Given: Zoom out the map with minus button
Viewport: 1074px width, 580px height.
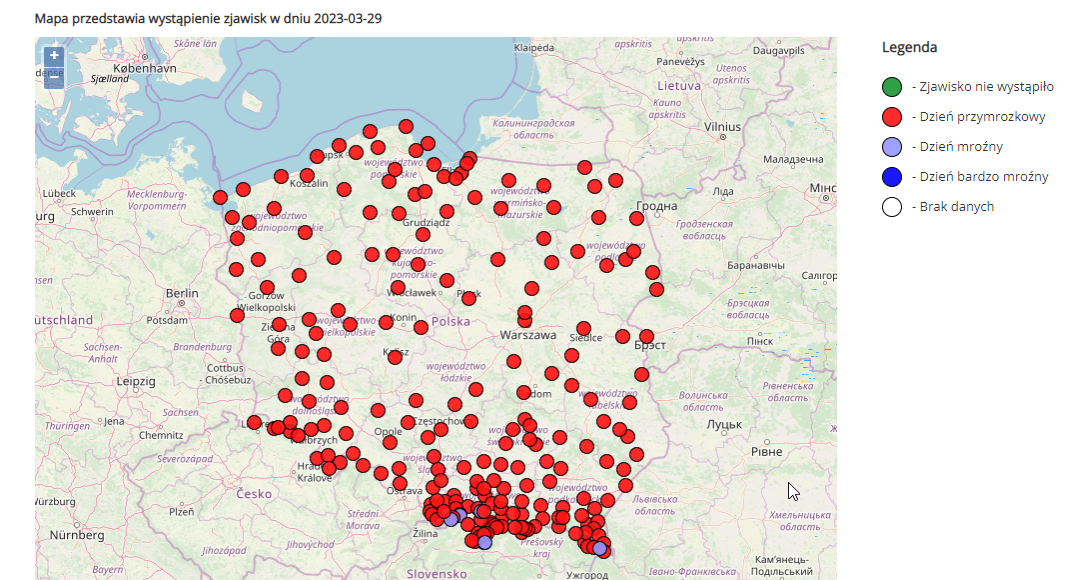Looking at the screenshot, I should point(54,77).
